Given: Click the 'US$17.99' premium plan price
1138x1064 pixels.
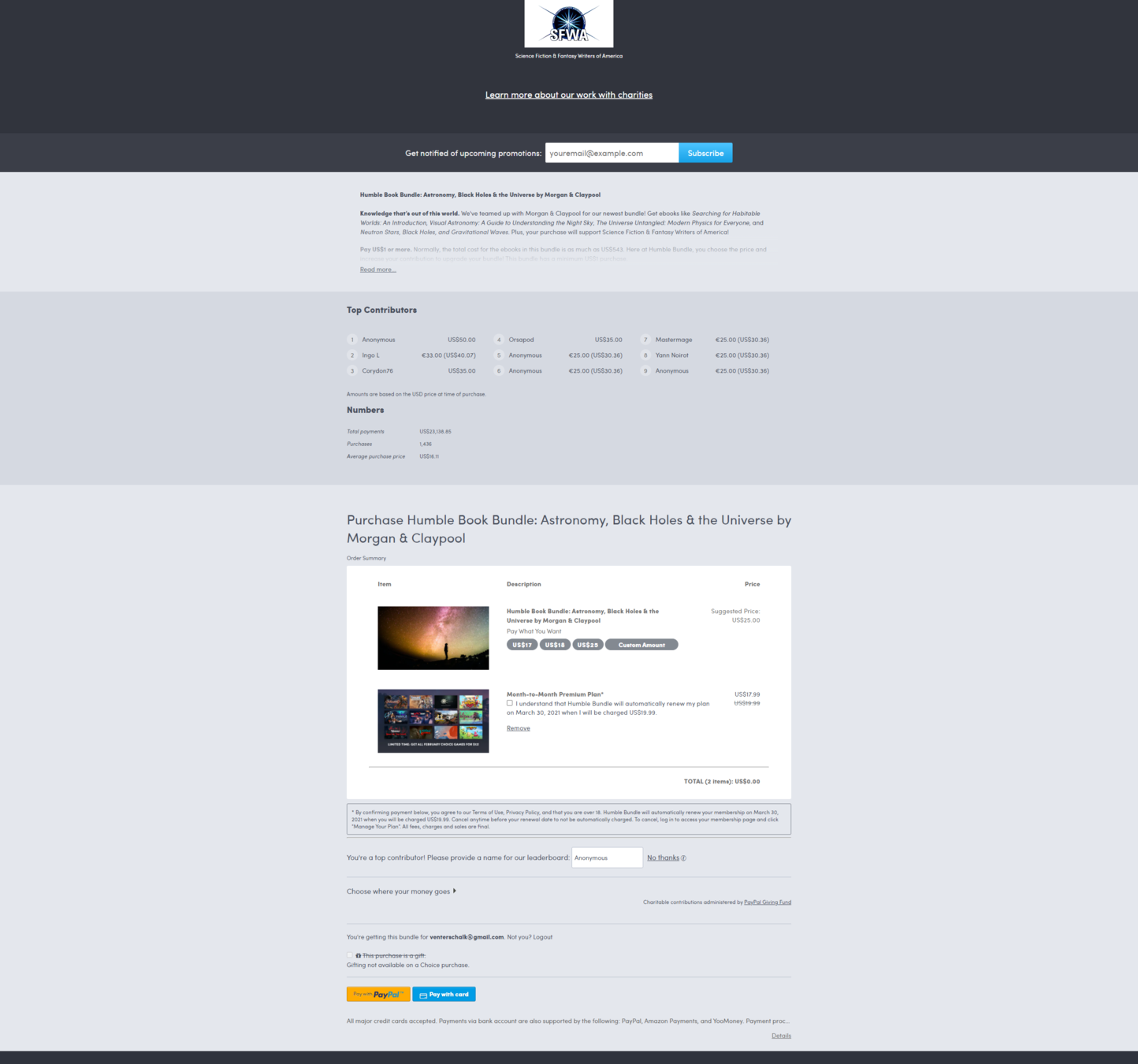Looking at the screenshot, I should [747, 694].
